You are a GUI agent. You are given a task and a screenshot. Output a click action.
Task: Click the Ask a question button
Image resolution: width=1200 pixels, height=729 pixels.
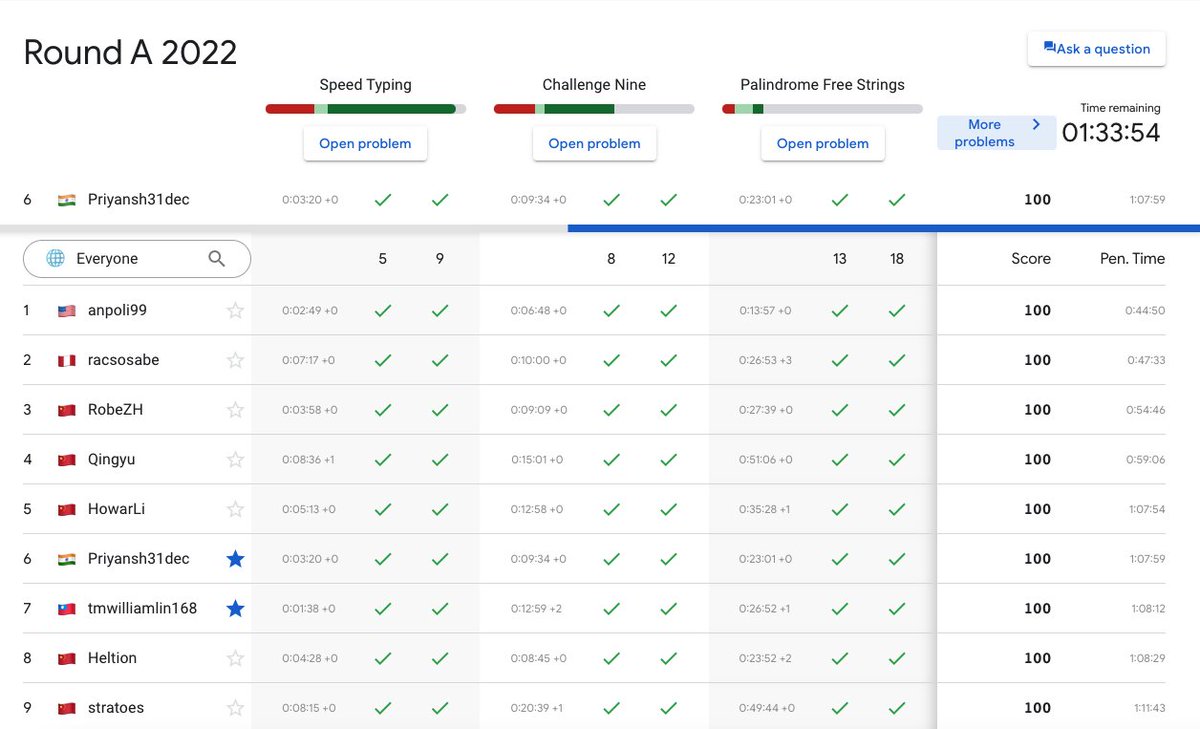click(1096, 48)
